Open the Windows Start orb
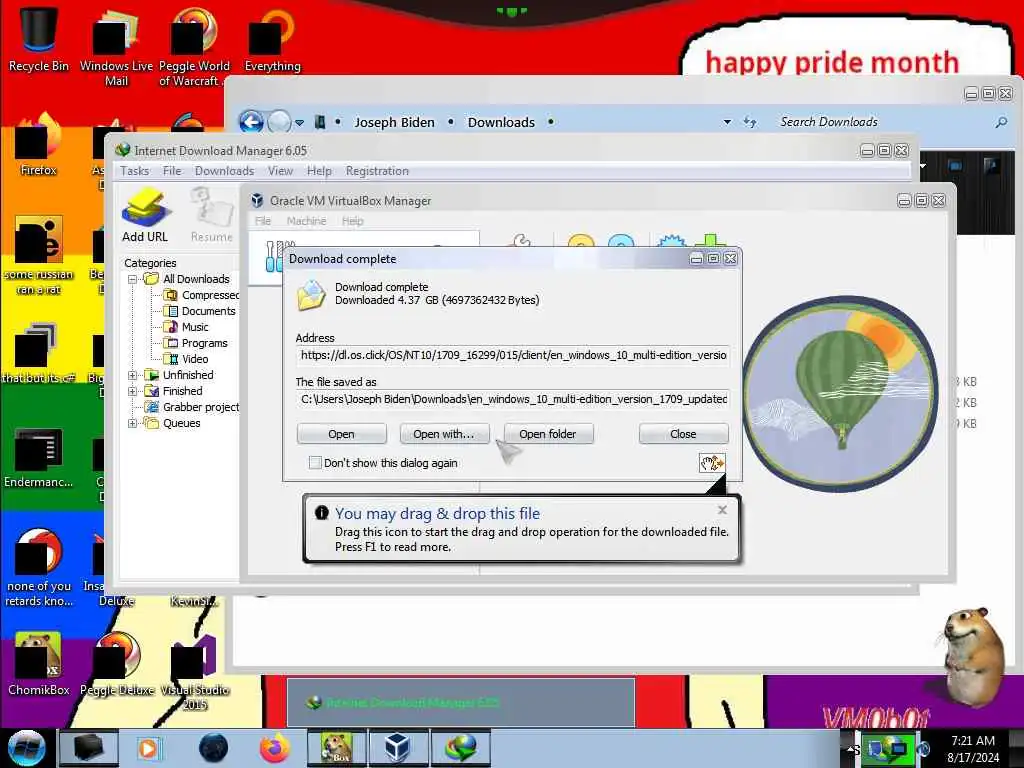The image size is (1024, 768). [x=27, y=748]
